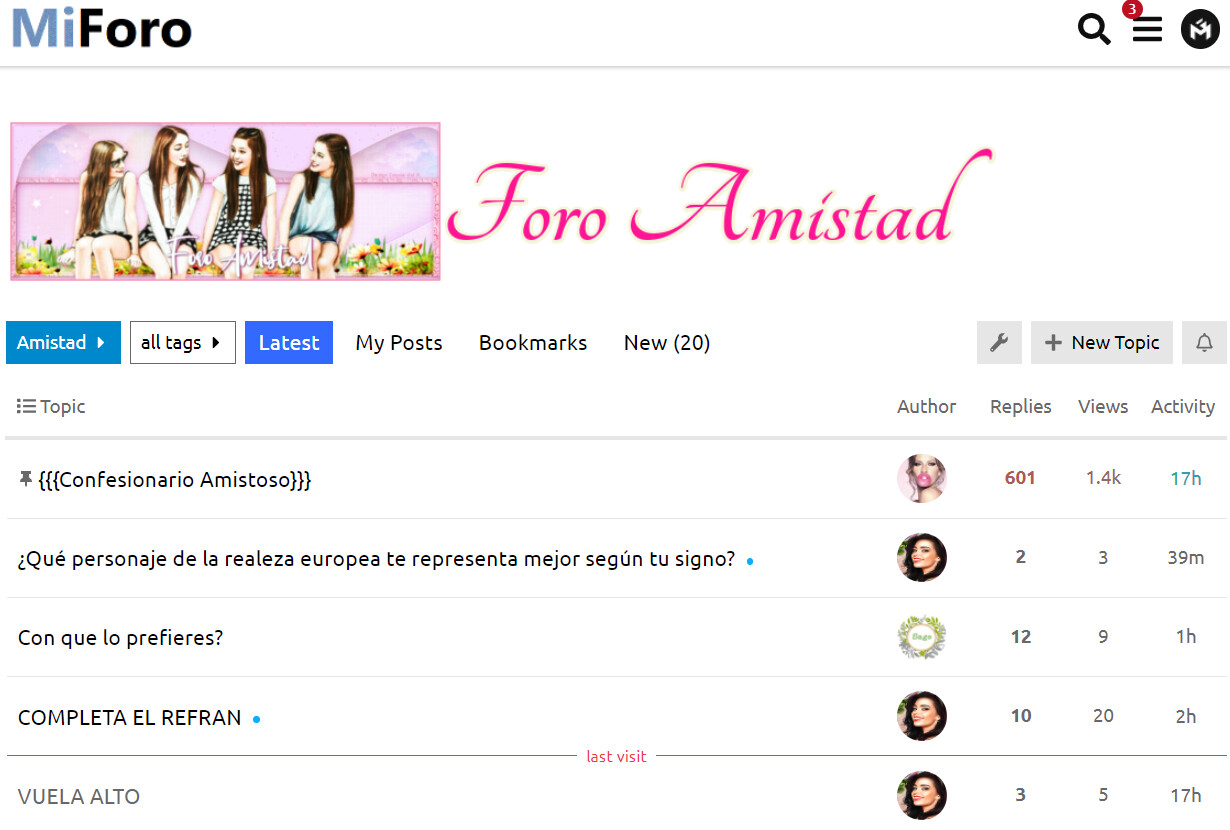The height and width of the screenshot is (830, 1230).
Task: Click the wrench admin tools icon
Action: [999, 343]
